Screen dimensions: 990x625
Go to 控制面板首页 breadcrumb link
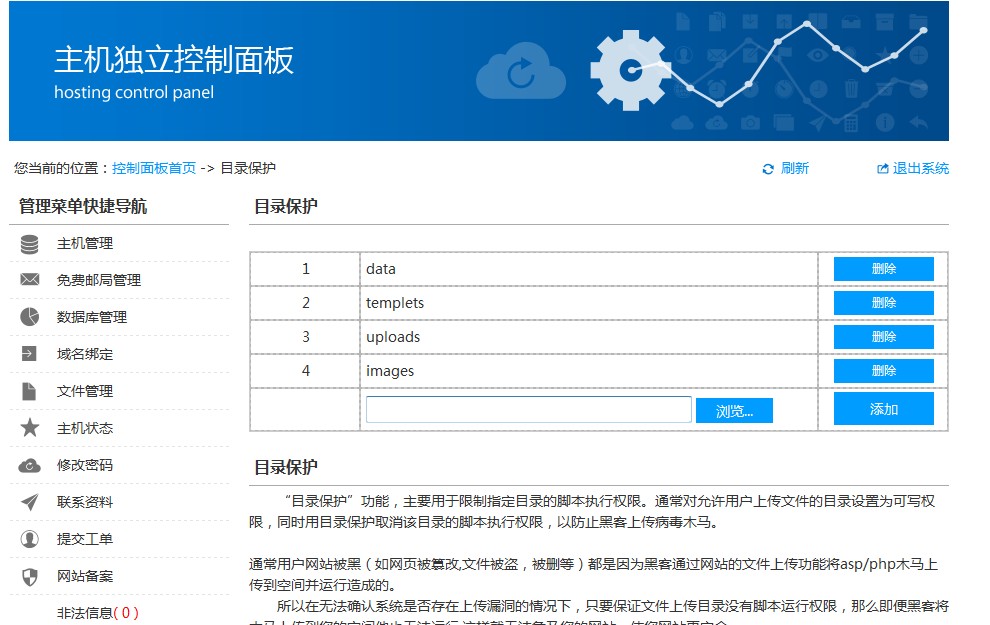point(154,169)
